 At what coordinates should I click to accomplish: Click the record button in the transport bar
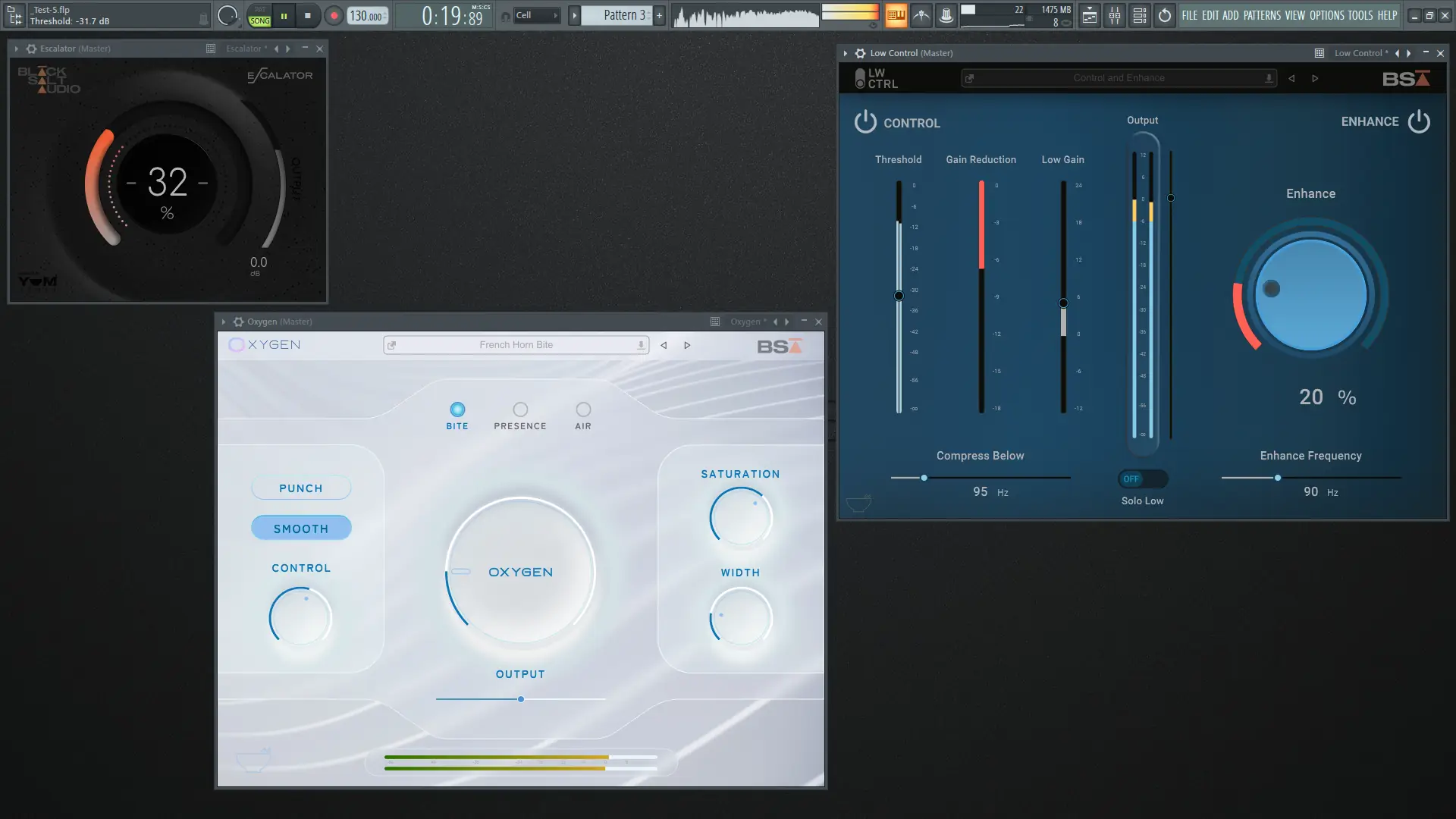pos(334,15)
